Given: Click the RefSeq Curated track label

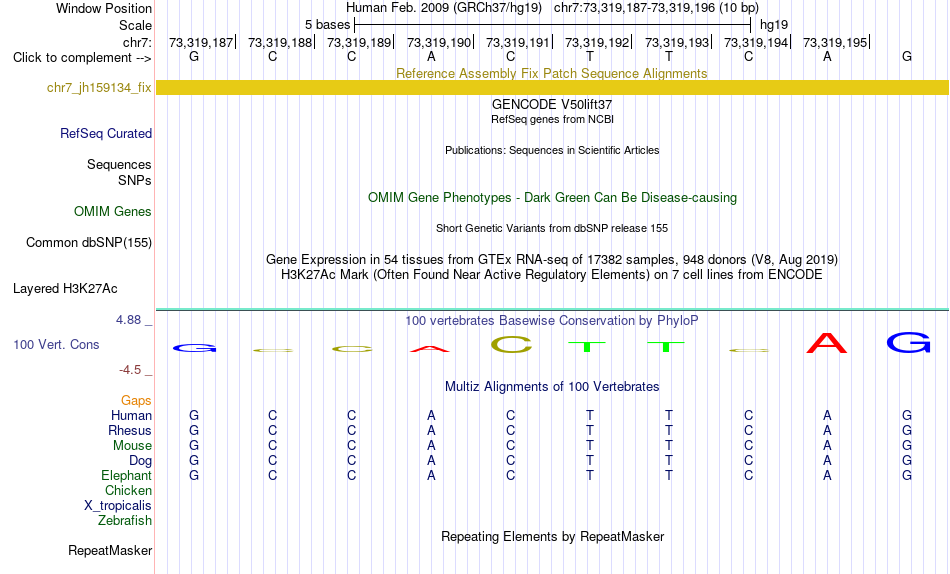Looking at the screenshot, I should [106, 133].
